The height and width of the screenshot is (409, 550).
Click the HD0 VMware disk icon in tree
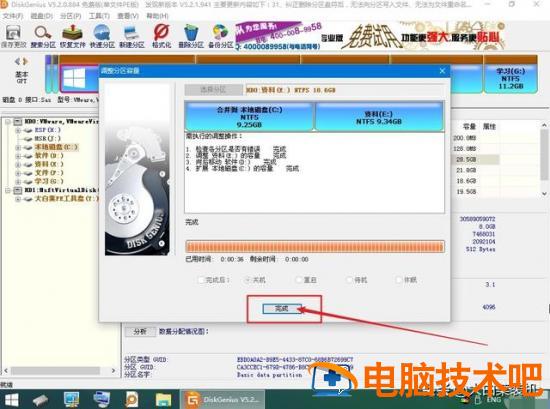[18, 122]
